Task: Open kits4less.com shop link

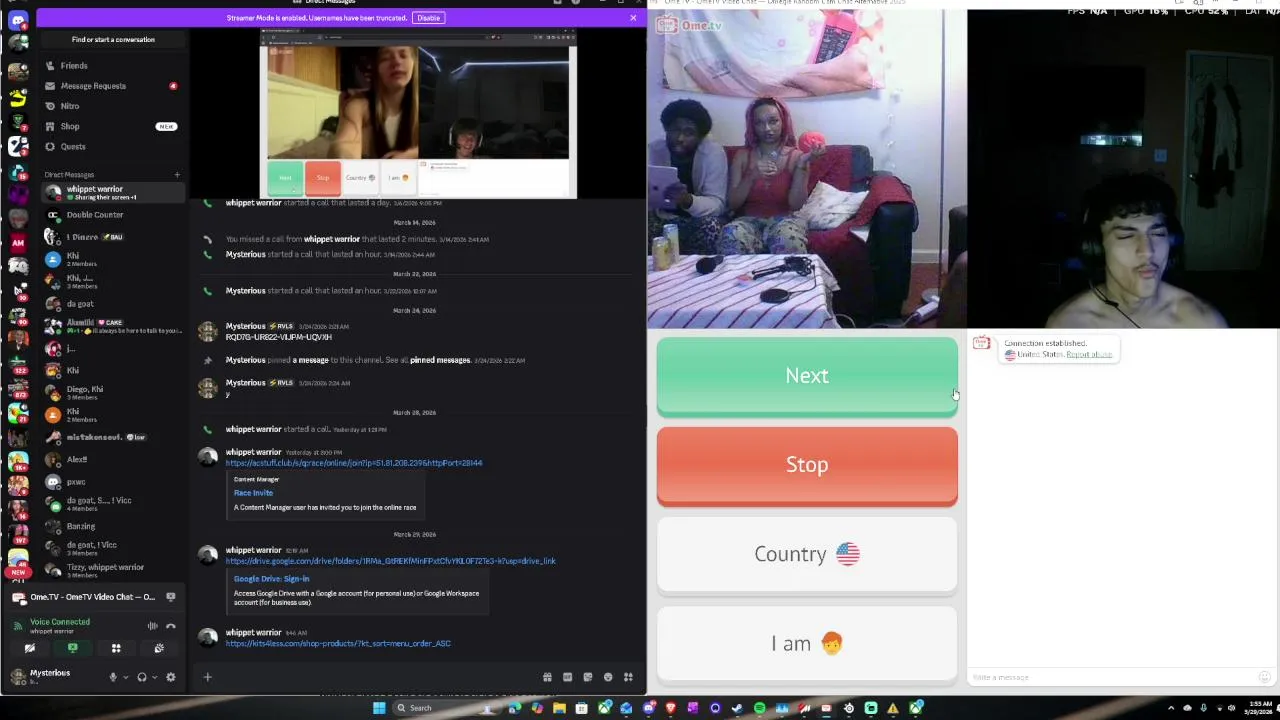Action: point(338,644)
